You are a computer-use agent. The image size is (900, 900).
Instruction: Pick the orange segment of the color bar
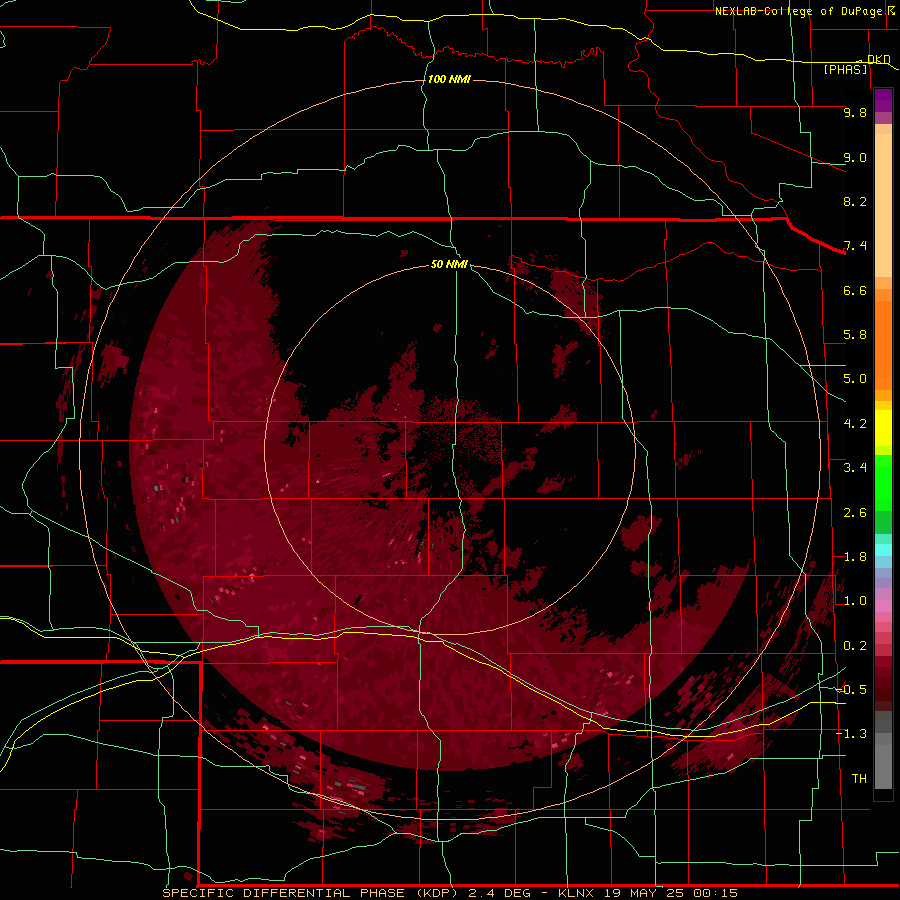tap(883, 344)
